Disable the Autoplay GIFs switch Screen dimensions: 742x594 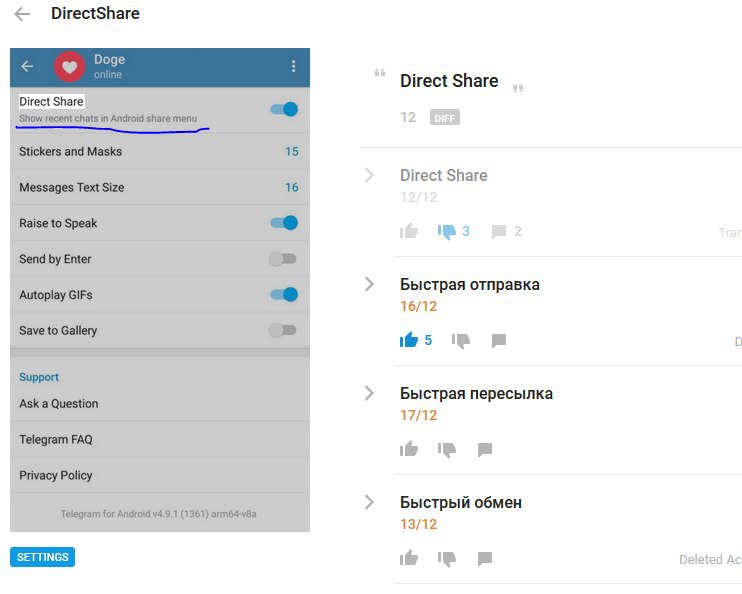point(284,294)
